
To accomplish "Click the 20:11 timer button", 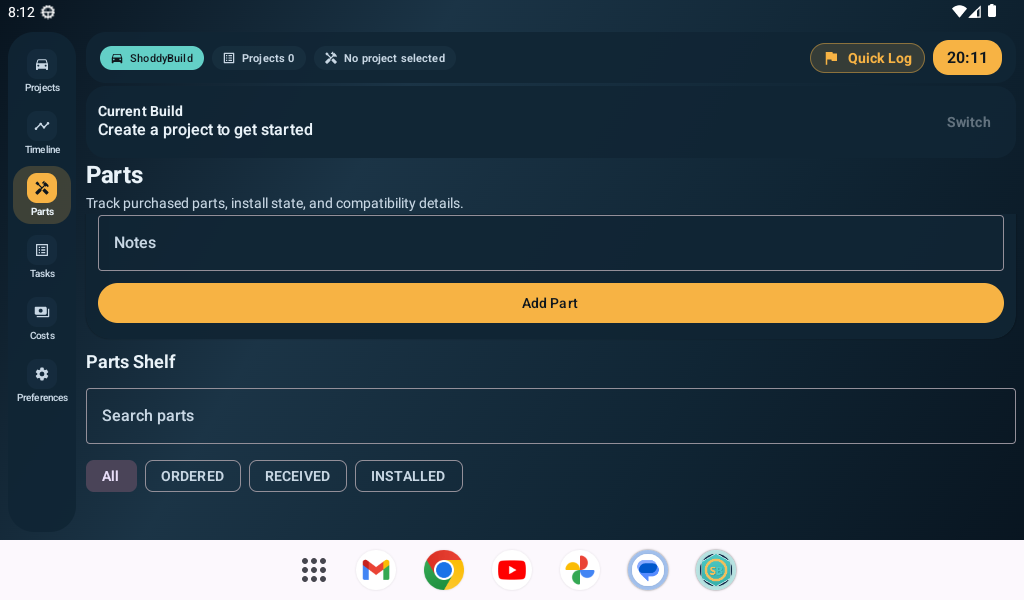I will click(x=967, y=57).
